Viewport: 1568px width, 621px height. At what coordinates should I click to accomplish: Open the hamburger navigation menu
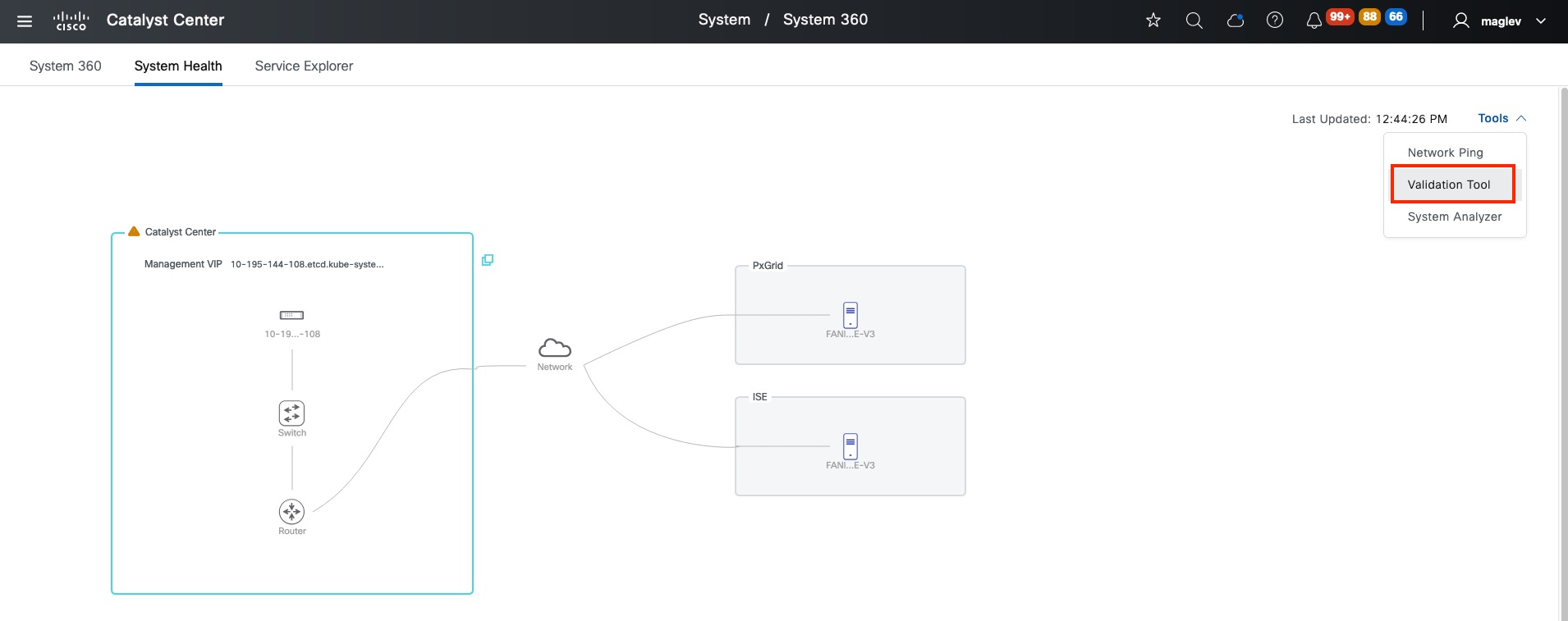coord(25,21)
